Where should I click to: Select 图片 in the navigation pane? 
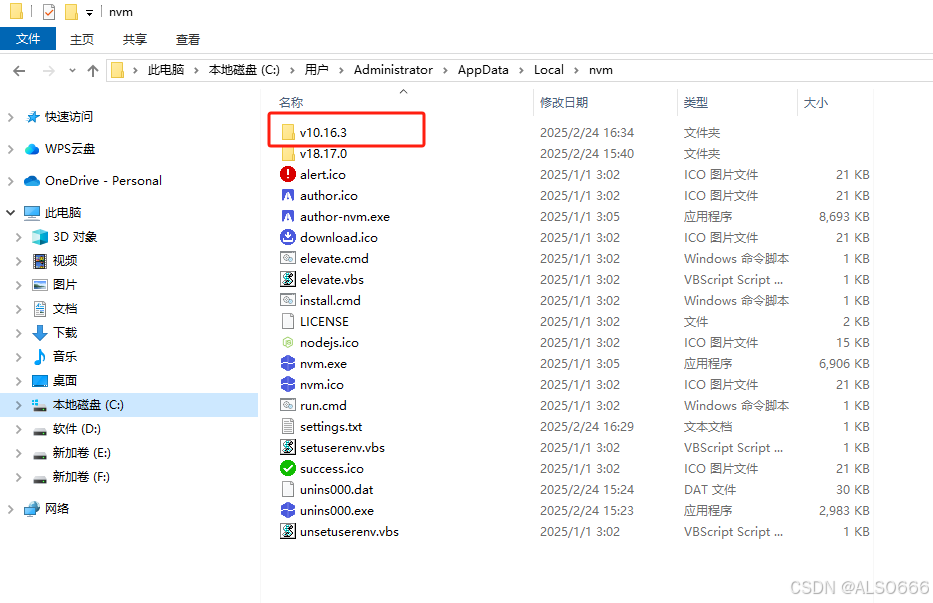coord(65,285)
